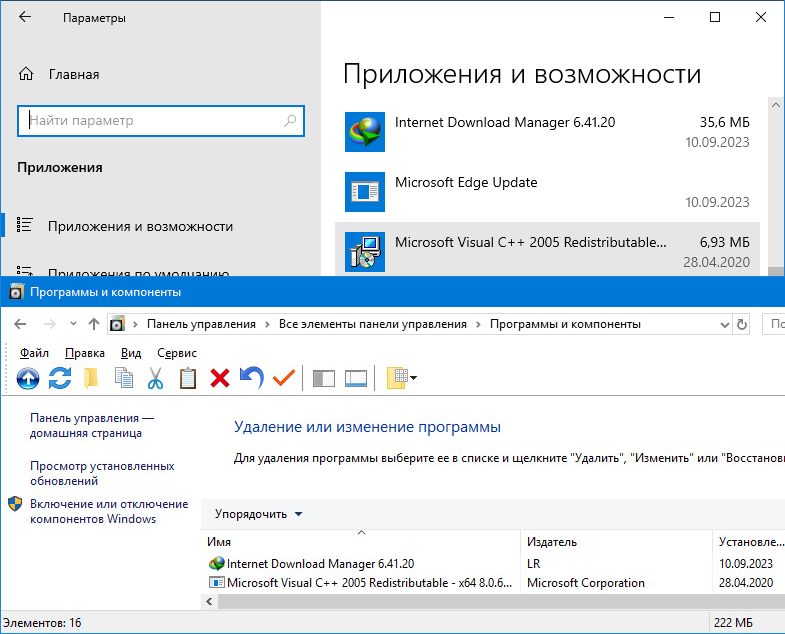Go up one level in Control Panel

[94, 324]
